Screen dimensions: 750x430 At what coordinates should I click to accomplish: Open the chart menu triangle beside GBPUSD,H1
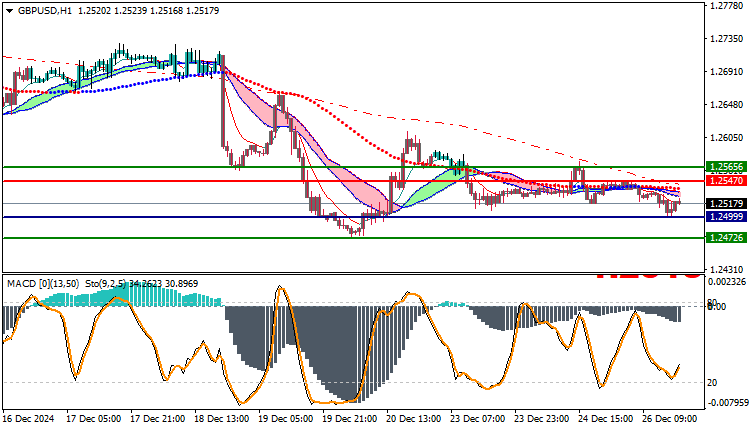(10, 11)
